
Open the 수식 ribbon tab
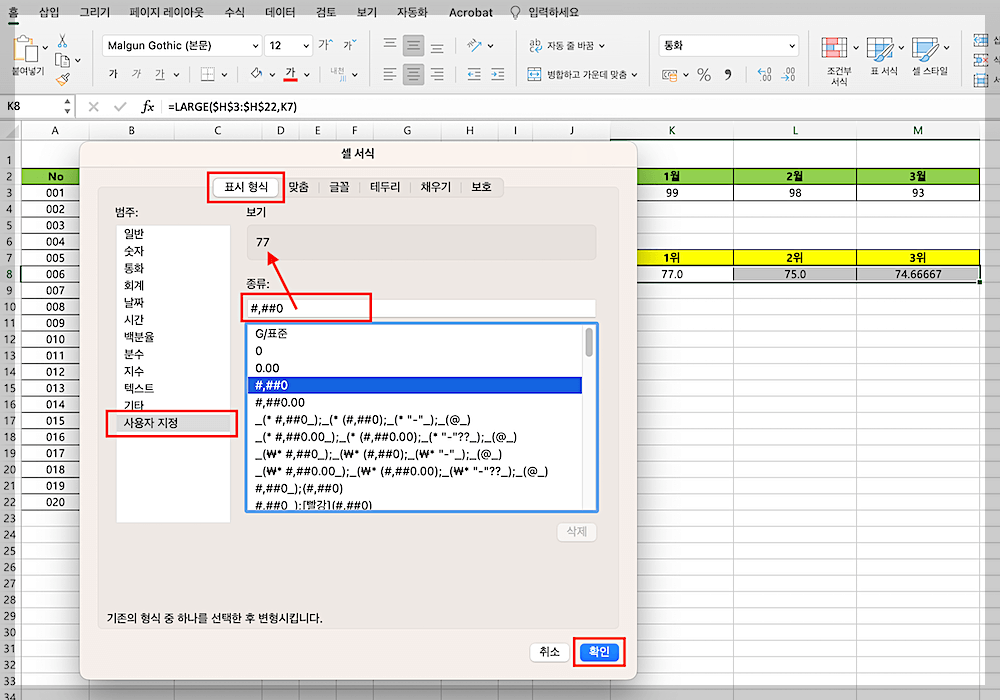(235, 12)
